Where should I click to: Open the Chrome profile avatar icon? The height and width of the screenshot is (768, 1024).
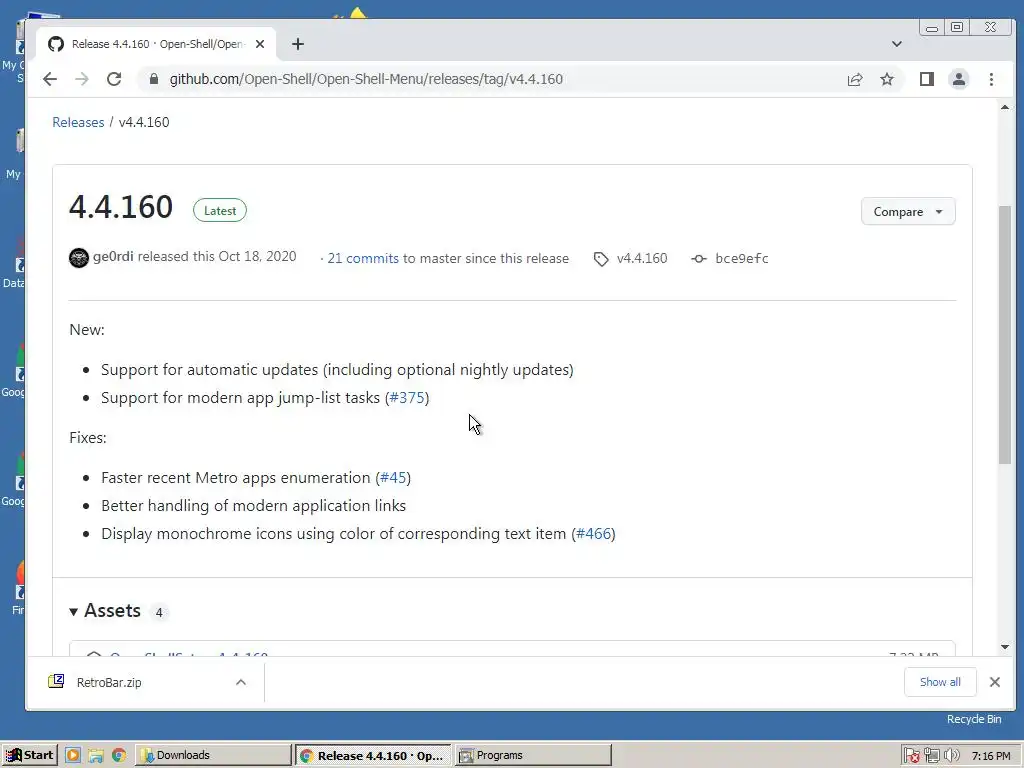[x=959, y=79]
